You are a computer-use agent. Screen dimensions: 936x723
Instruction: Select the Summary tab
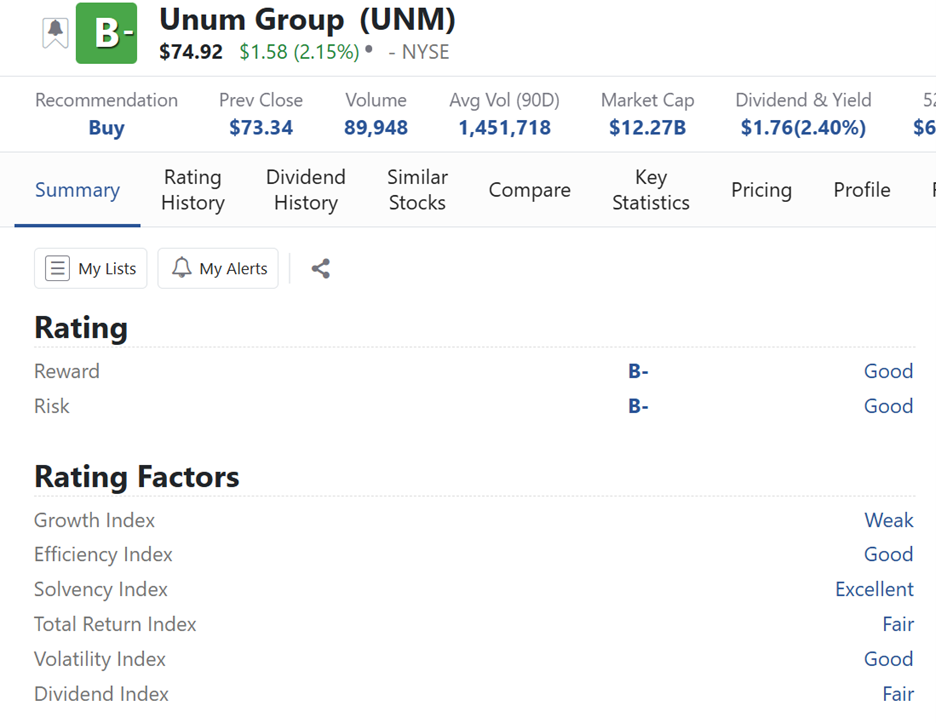pos(77,190)
